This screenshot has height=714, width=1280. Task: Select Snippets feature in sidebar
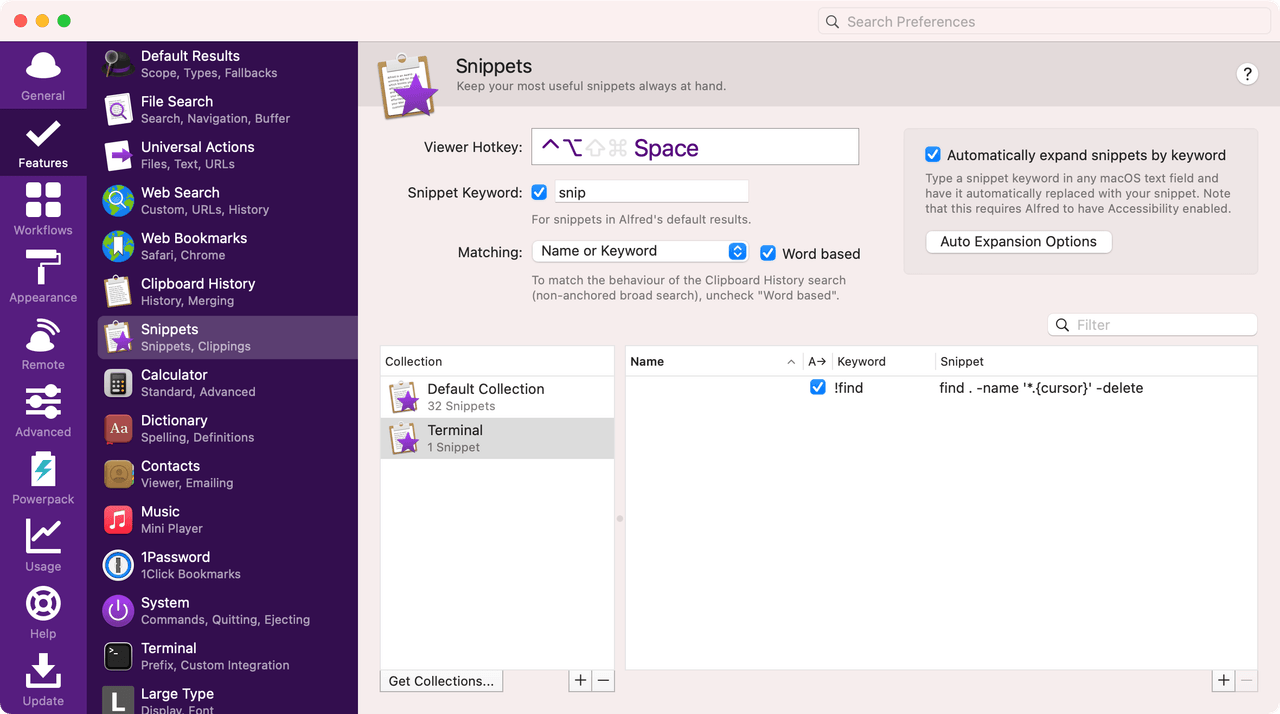[x=228, y=337]
